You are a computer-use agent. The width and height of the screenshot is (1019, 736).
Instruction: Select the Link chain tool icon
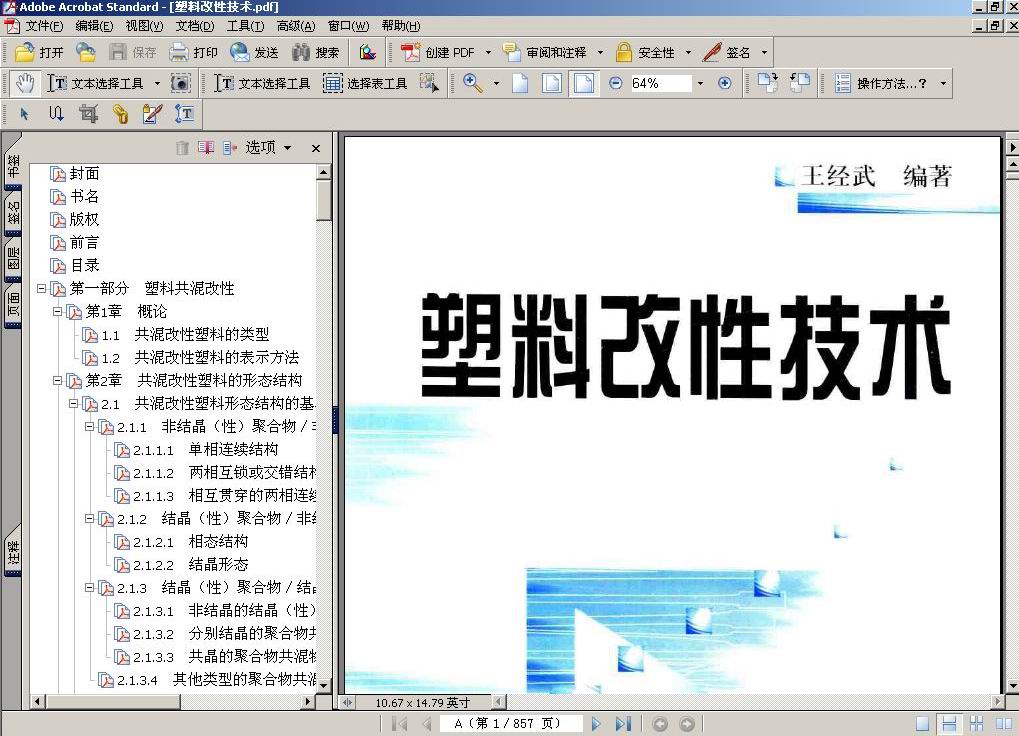click(120, 114)
